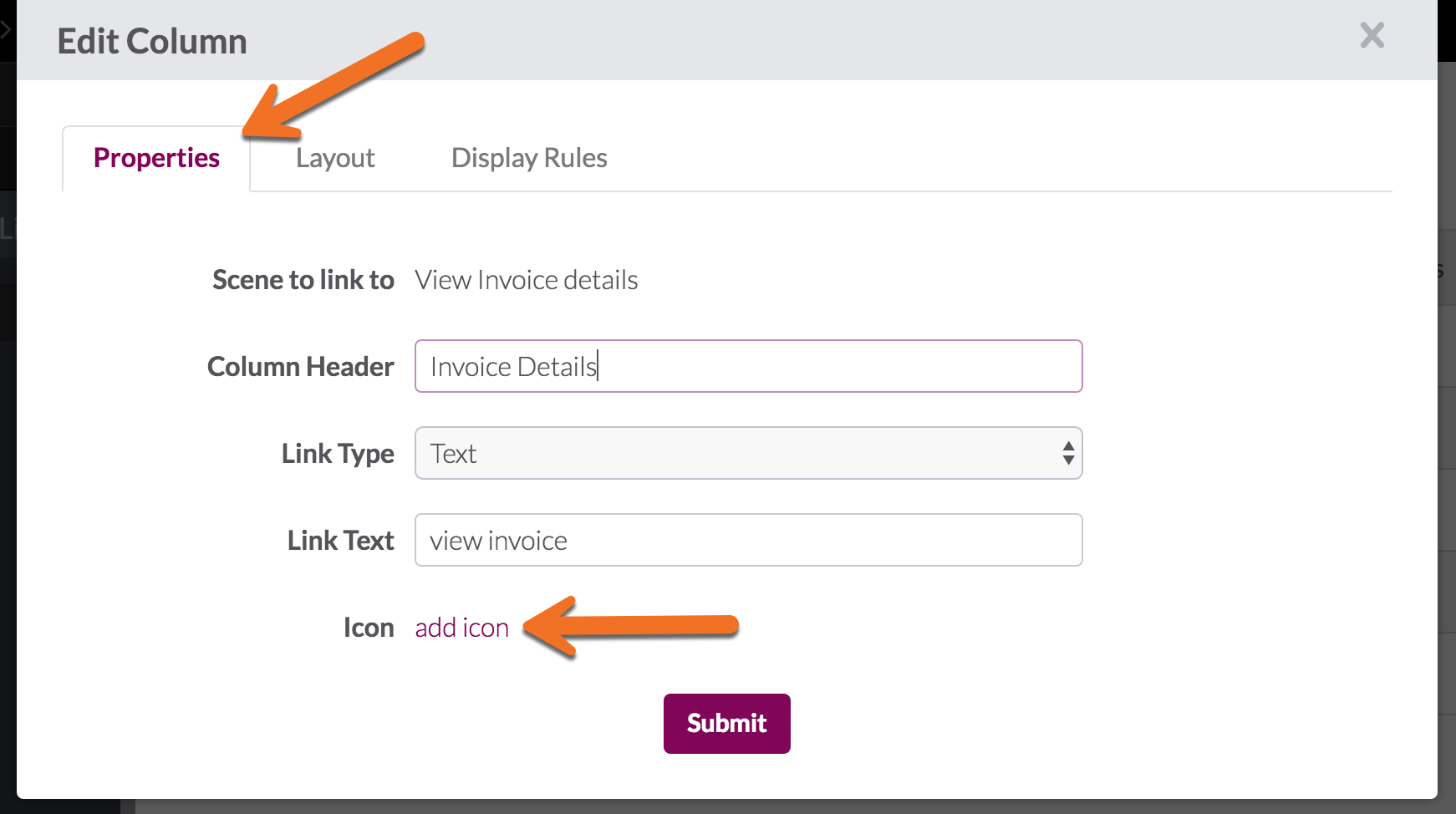Screen dimensions: 1456x814
Task: Click the Icon field label
Action: (369, 628)
